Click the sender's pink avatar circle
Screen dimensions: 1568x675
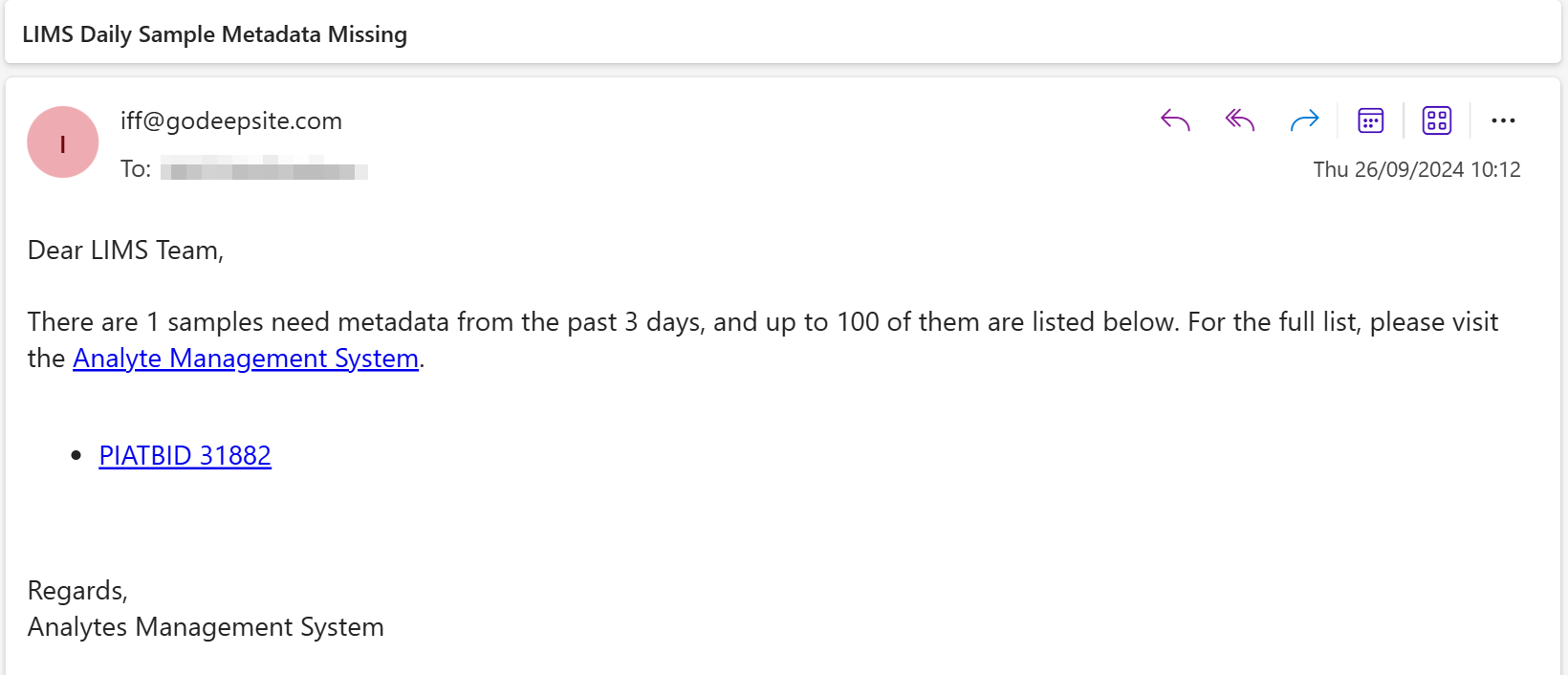tap(63, 142)
